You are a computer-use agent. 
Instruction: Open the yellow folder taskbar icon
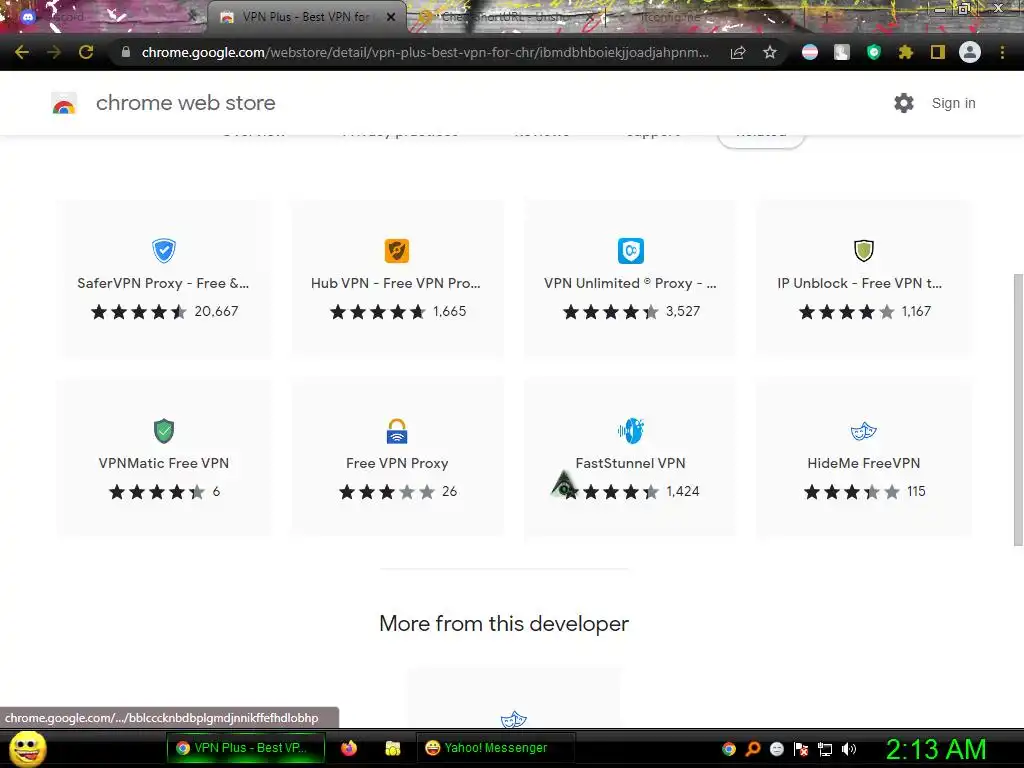coord(392,748)
